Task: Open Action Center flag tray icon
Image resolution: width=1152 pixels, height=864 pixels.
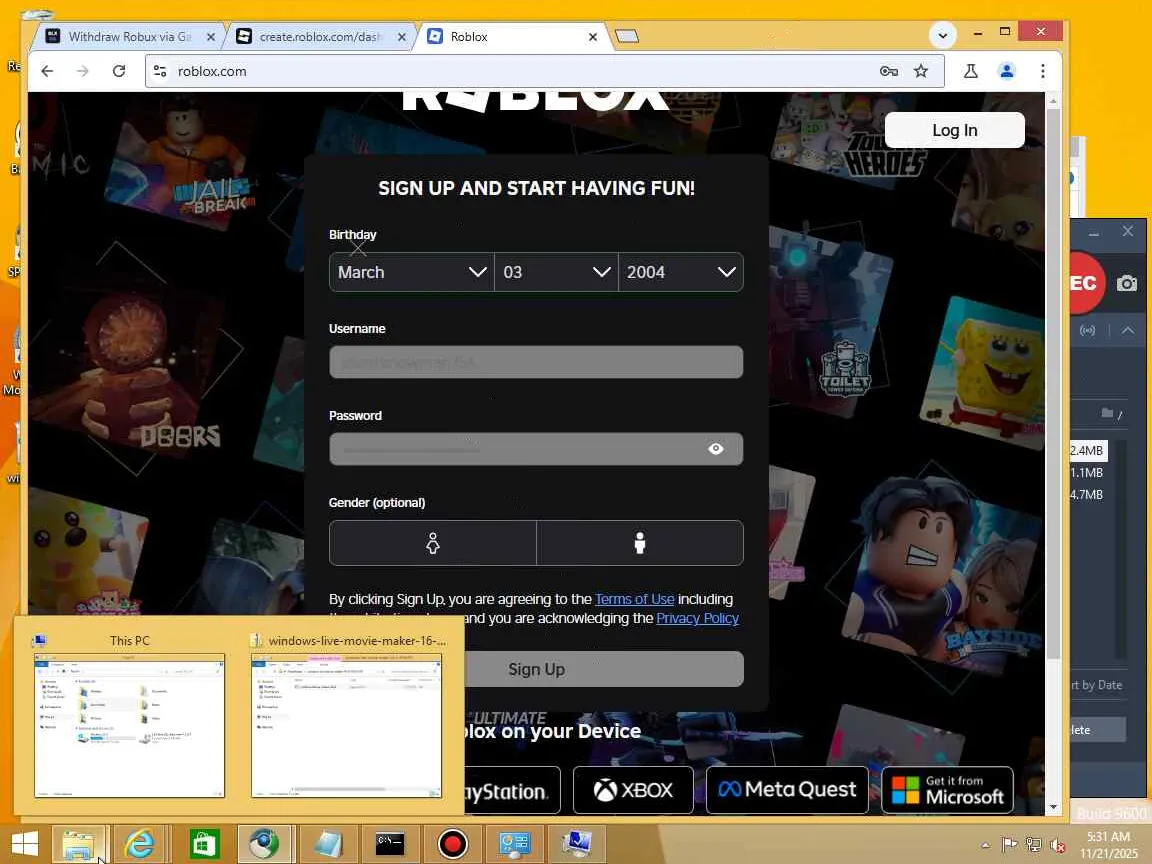Action: pos(1009,846)
